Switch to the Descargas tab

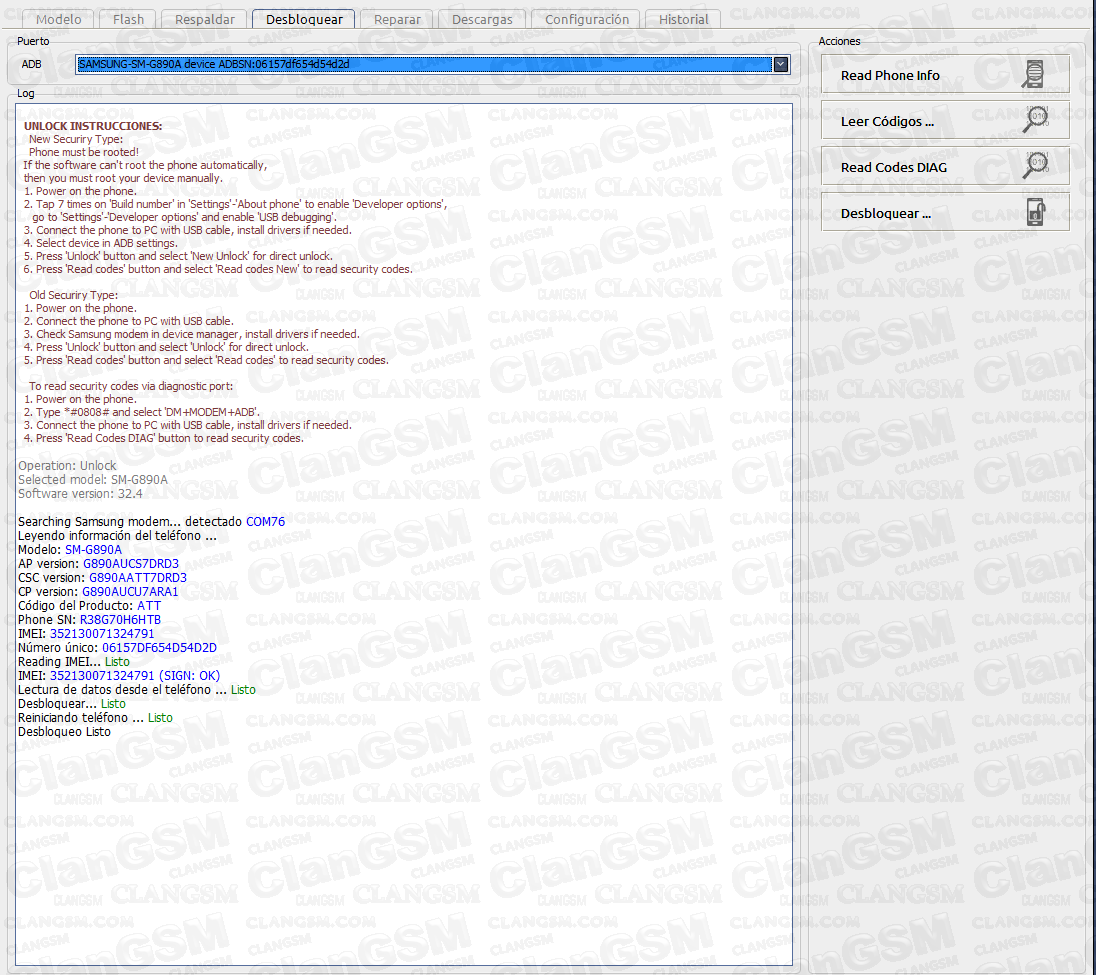pyautogui.click(x=482, y=20)
